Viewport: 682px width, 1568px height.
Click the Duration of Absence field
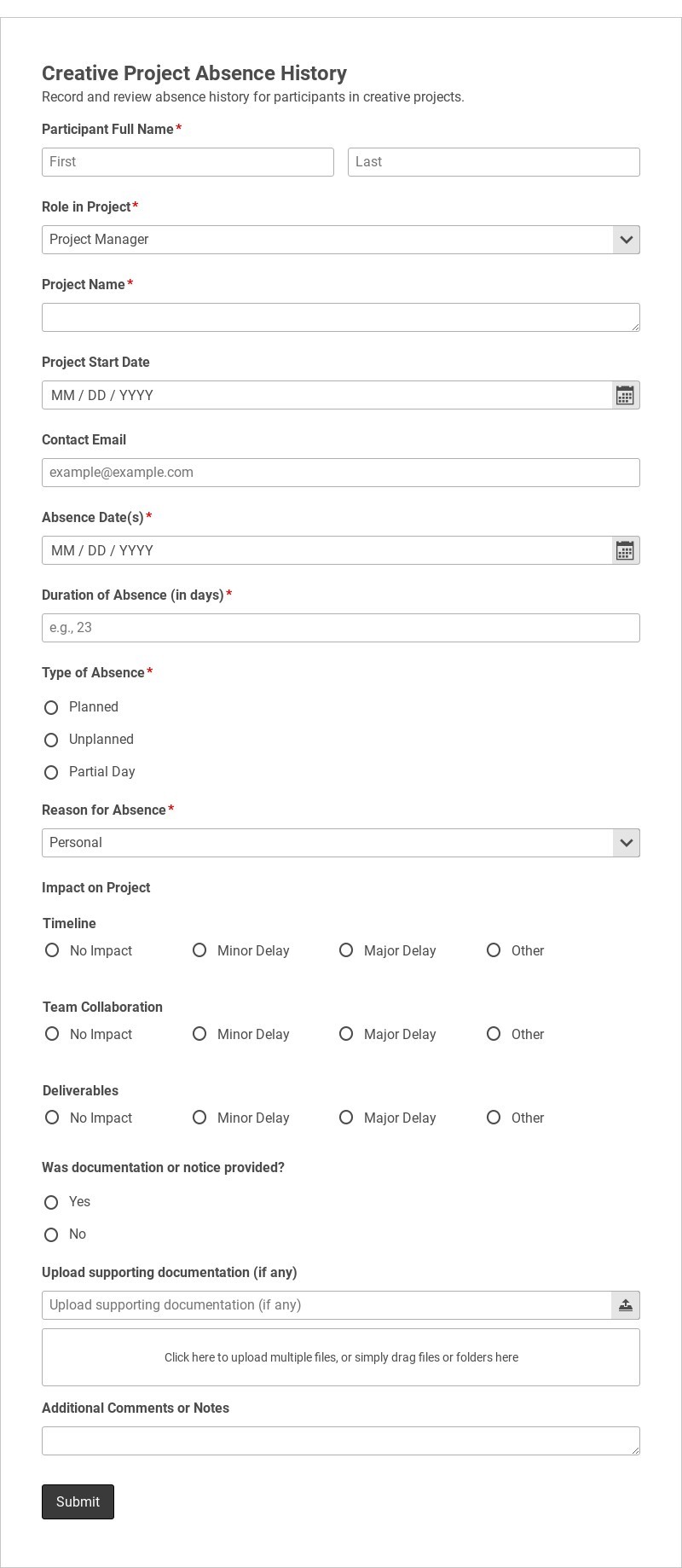click(x=341, y=628)
